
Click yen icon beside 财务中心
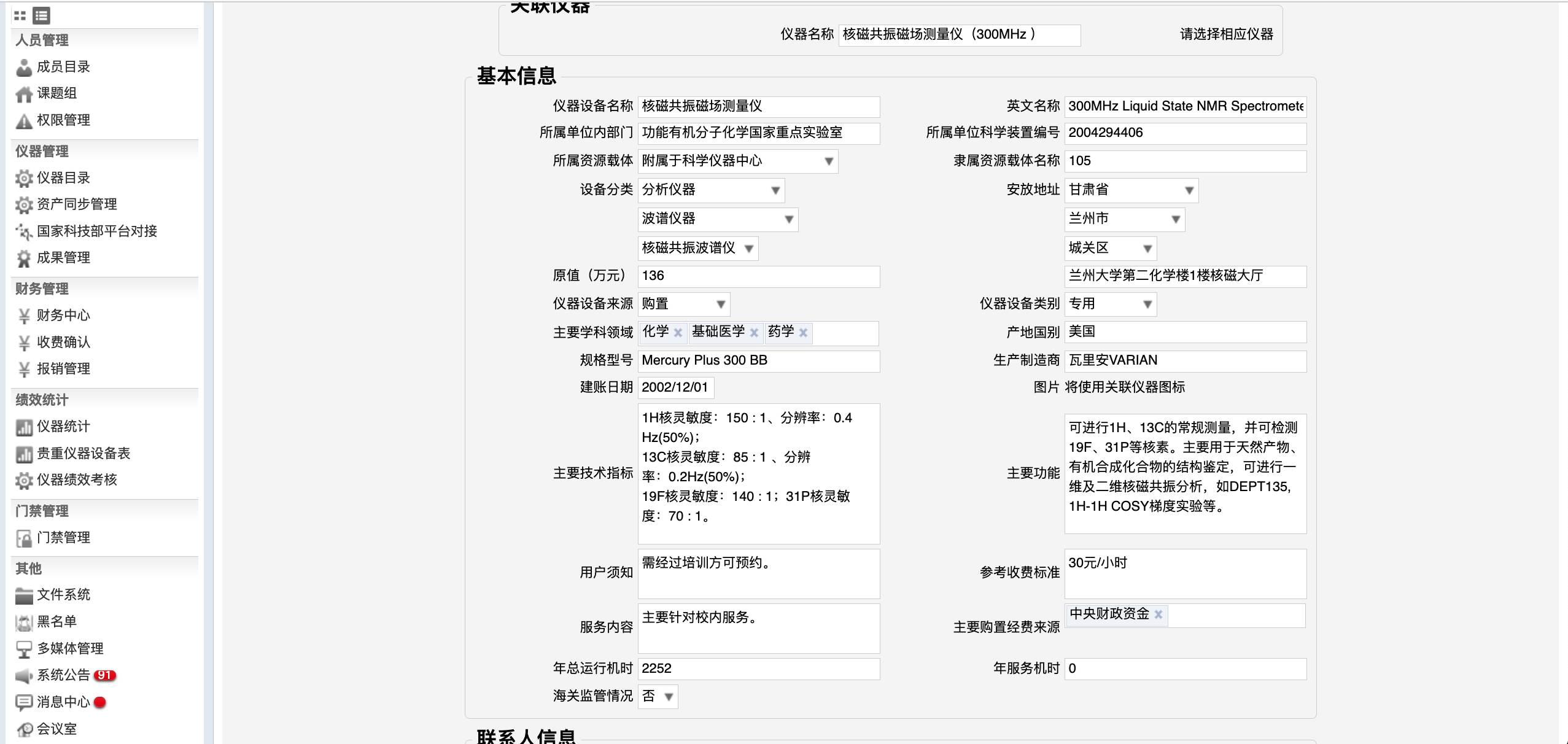tap(24, 316)
